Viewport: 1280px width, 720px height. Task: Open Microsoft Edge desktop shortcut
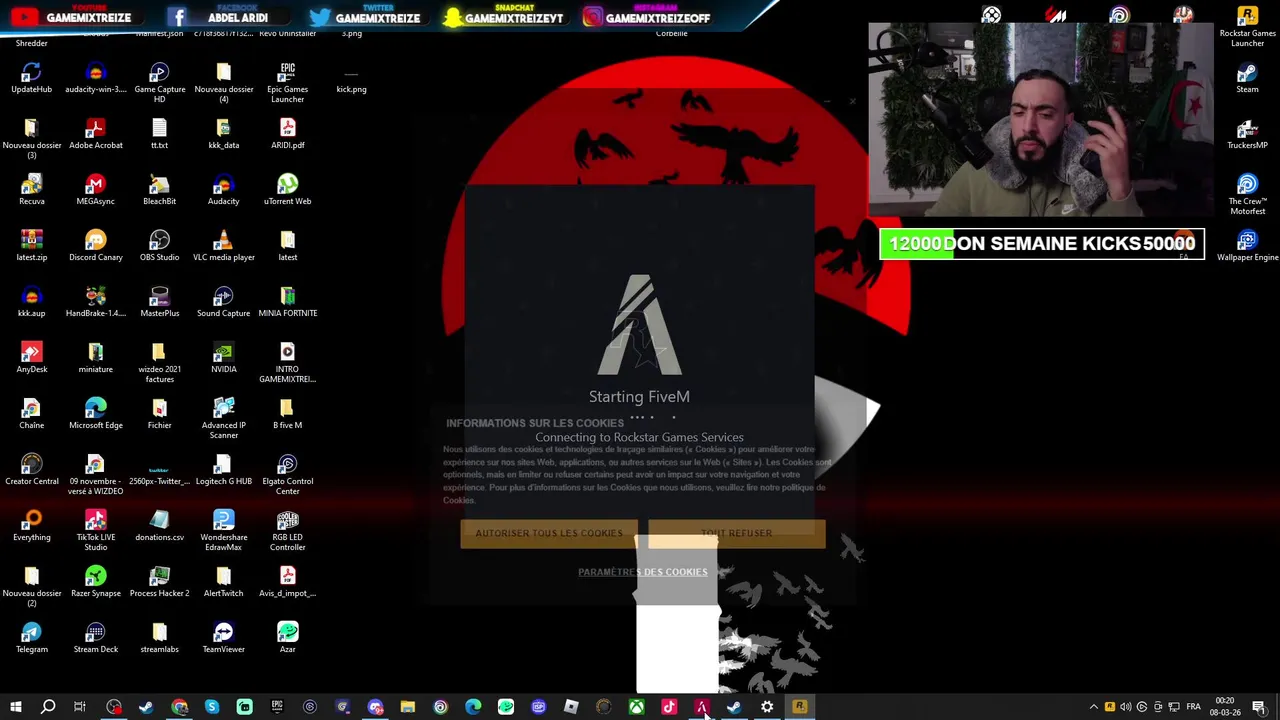click(x=95, y=415)
